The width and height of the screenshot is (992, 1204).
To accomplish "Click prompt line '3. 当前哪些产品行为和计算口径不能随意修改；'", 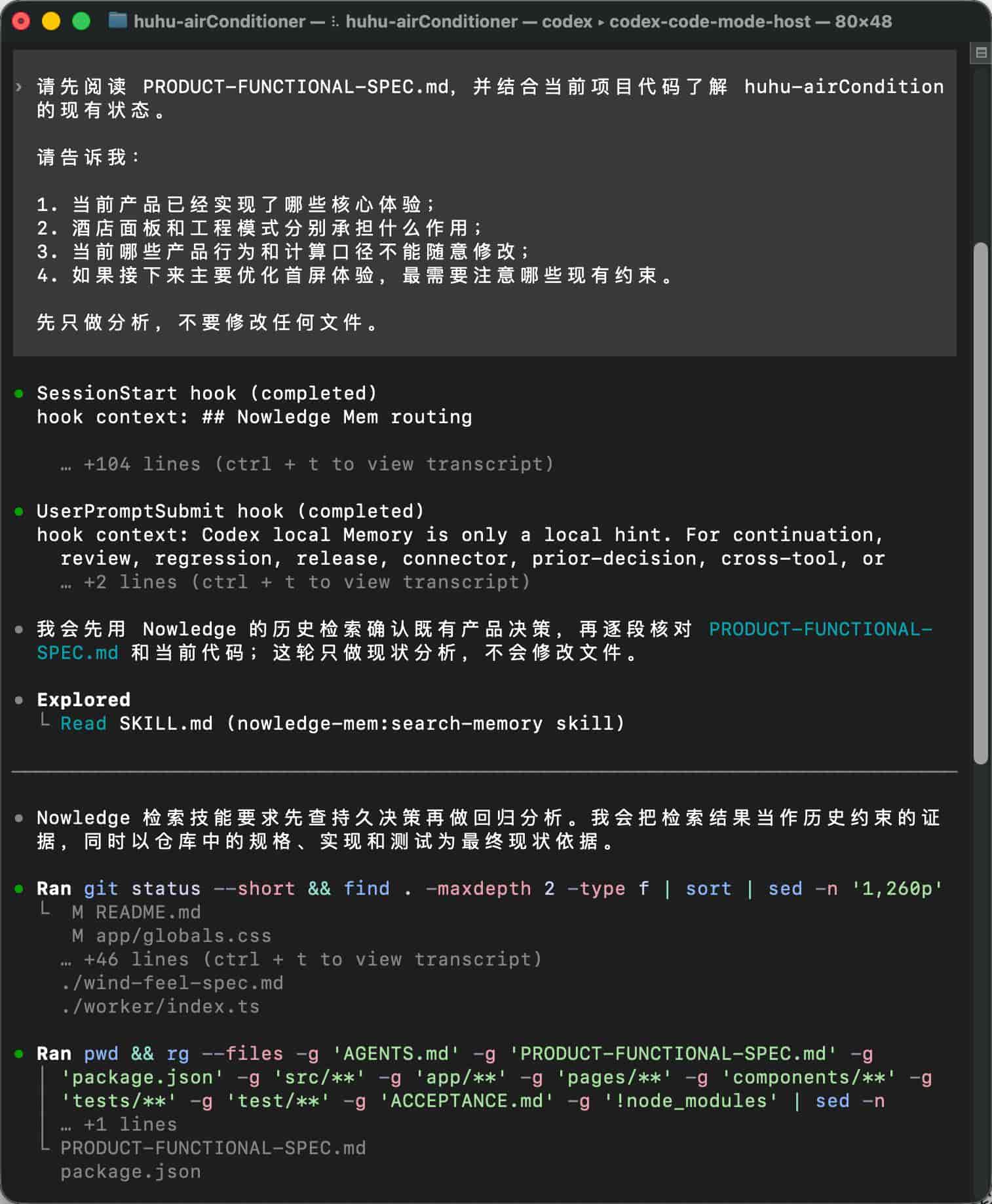I will pos(284,252).
